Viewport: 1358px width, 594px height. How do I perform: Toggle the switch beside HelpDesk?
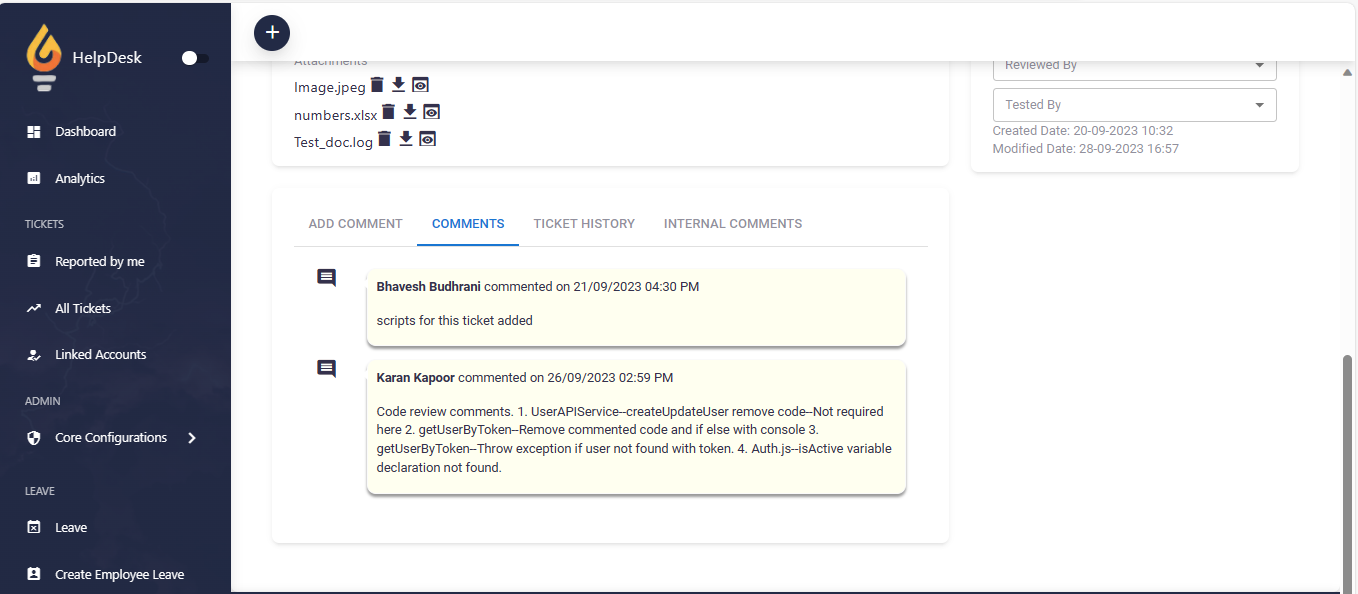pyautogui.click(x=195, y=58)
